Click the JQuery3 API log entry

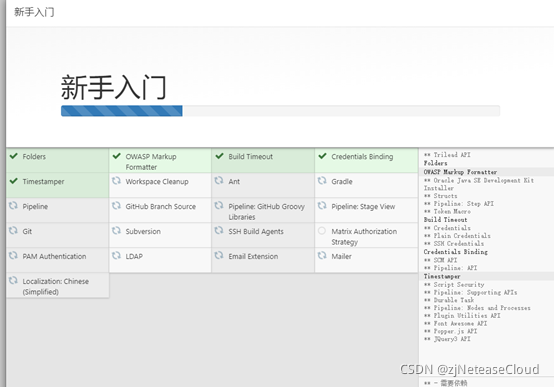point(447,339)
